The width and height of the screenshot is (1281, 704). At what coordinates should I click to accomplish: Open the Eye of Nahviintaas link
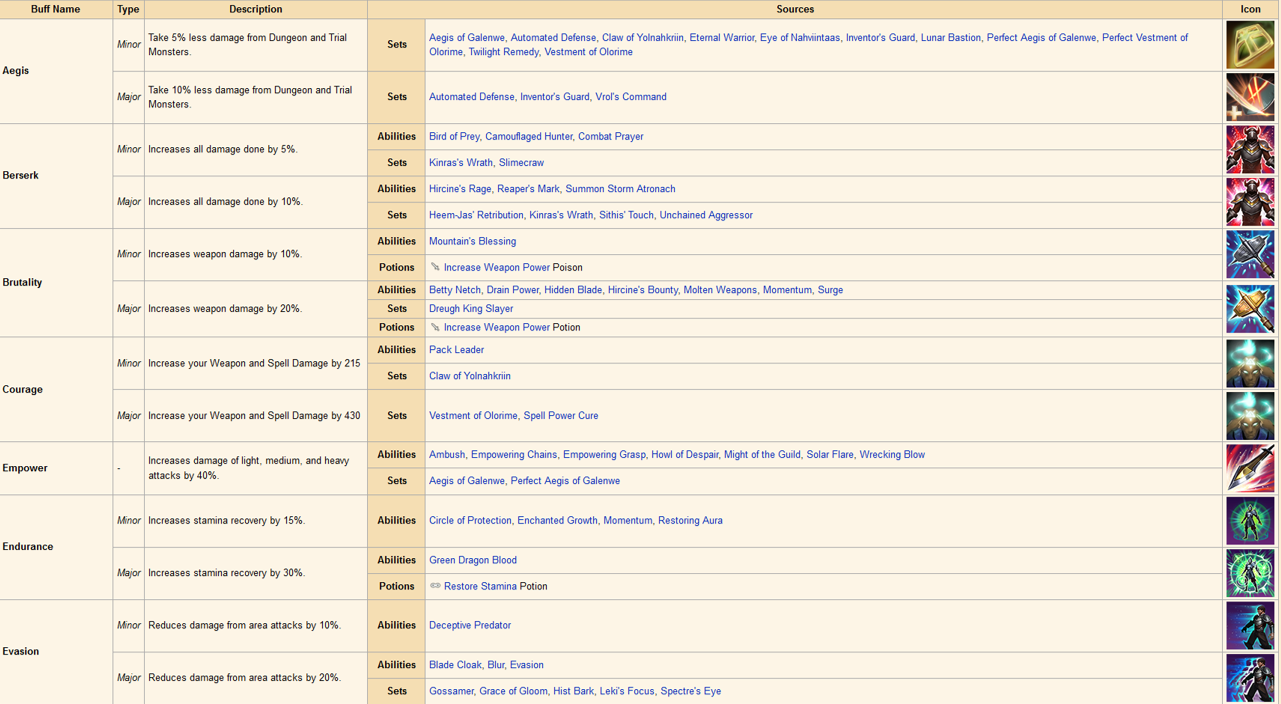[800, 38]
